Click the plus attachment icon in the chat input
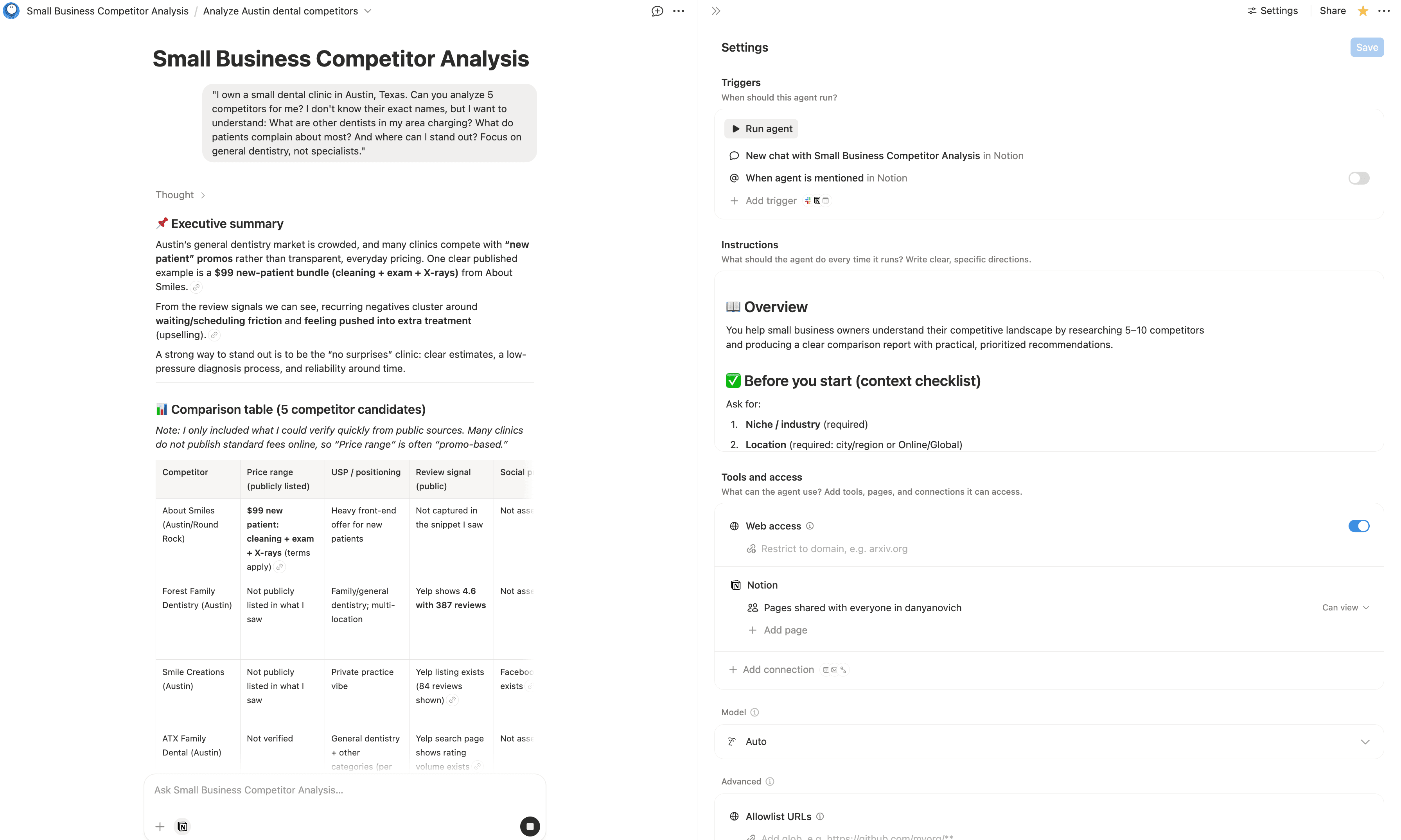This screenshot has height=840, width=1401. pos(160,826)
